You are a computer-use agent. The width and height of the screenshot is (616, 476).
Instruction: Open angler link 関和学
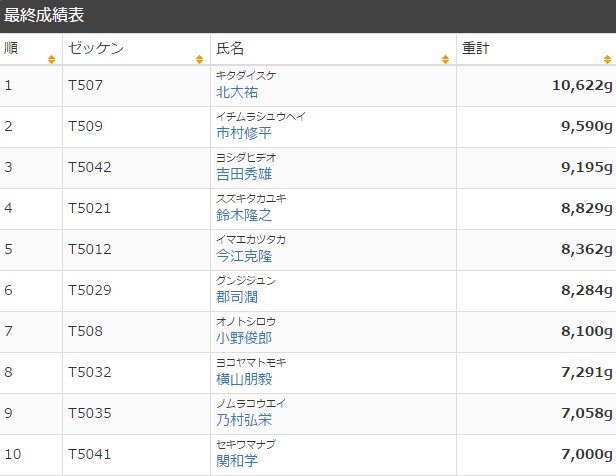click(x=236, y=460)
